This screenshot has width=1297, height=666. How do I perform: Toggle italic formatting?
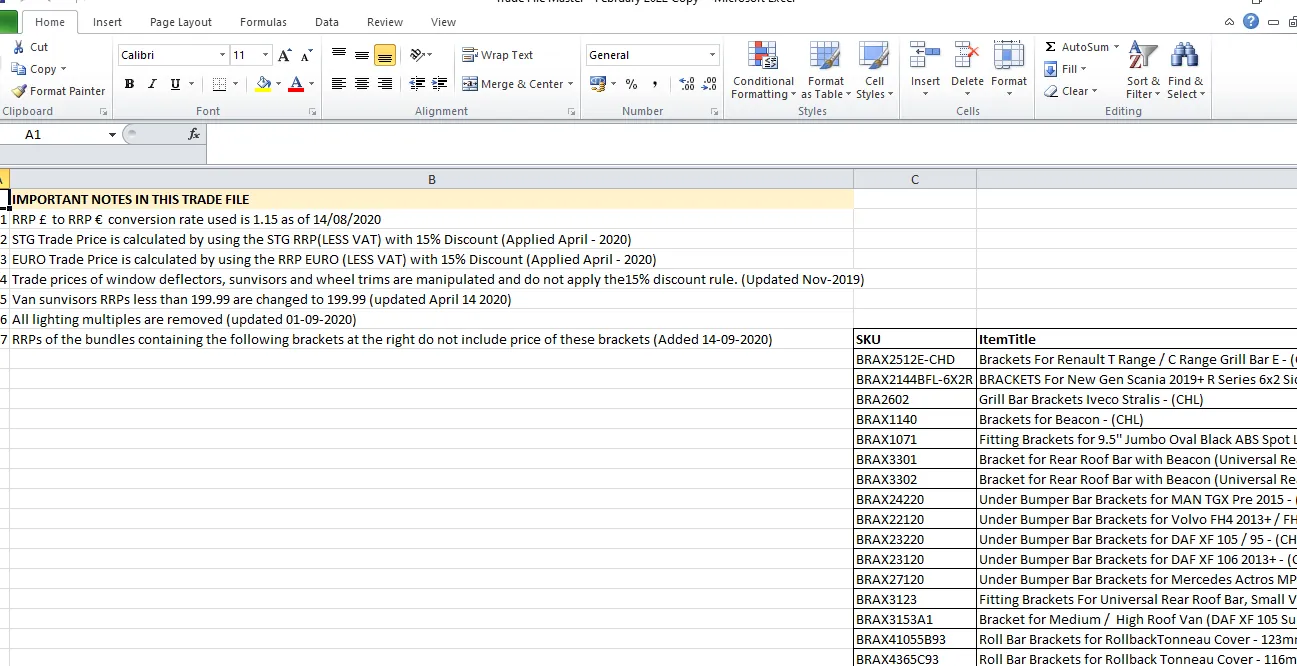[x=152, y=84]
